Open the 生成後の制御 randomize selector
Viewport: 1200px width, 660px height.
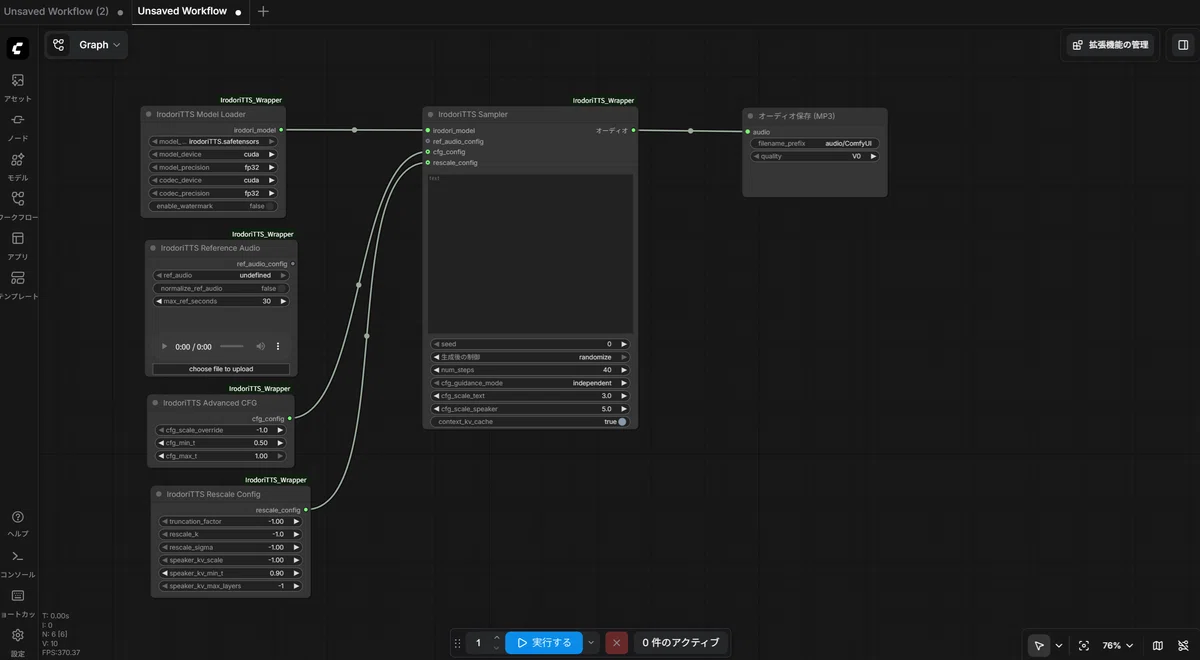pos(530,357)
